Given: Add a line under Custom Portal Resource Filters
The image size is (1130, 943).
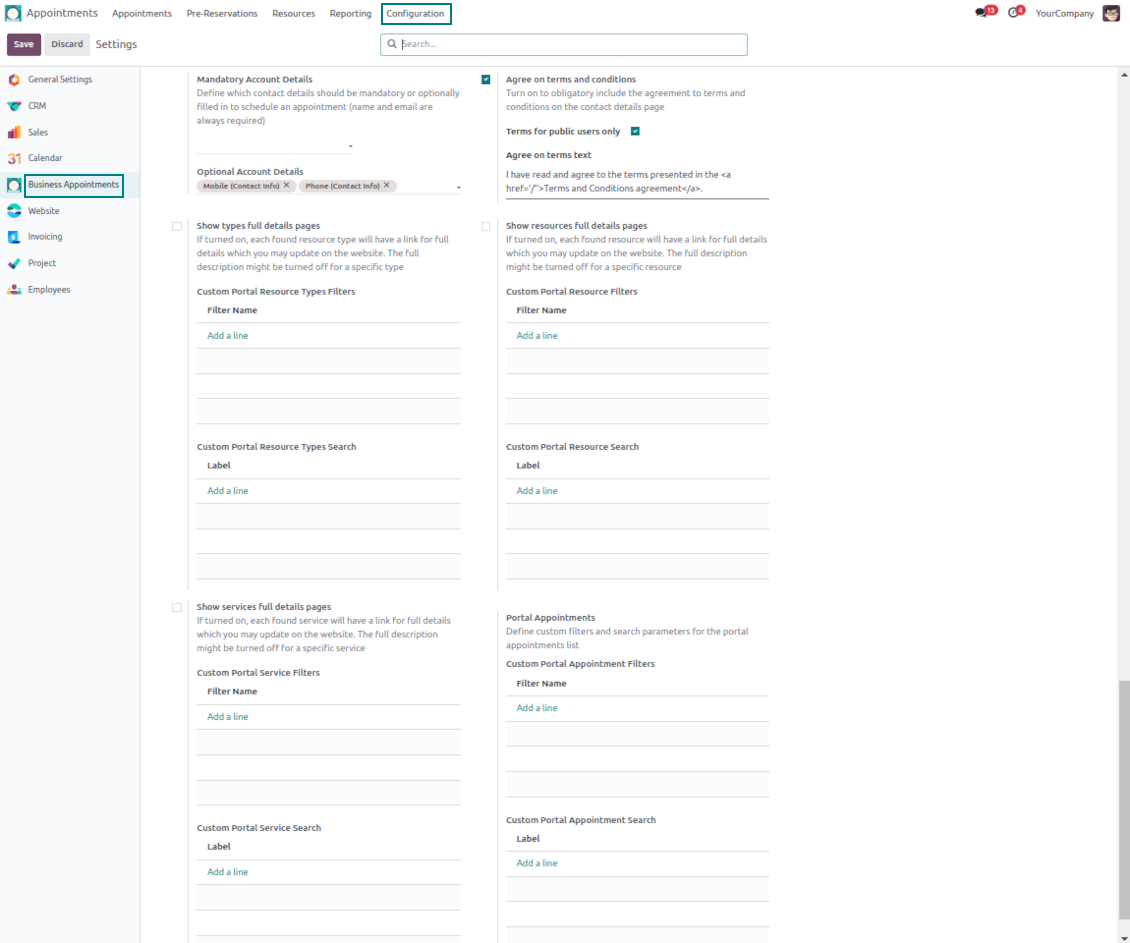Looking at the screenshot, I should pyautogui.click(x=537, y=336).
